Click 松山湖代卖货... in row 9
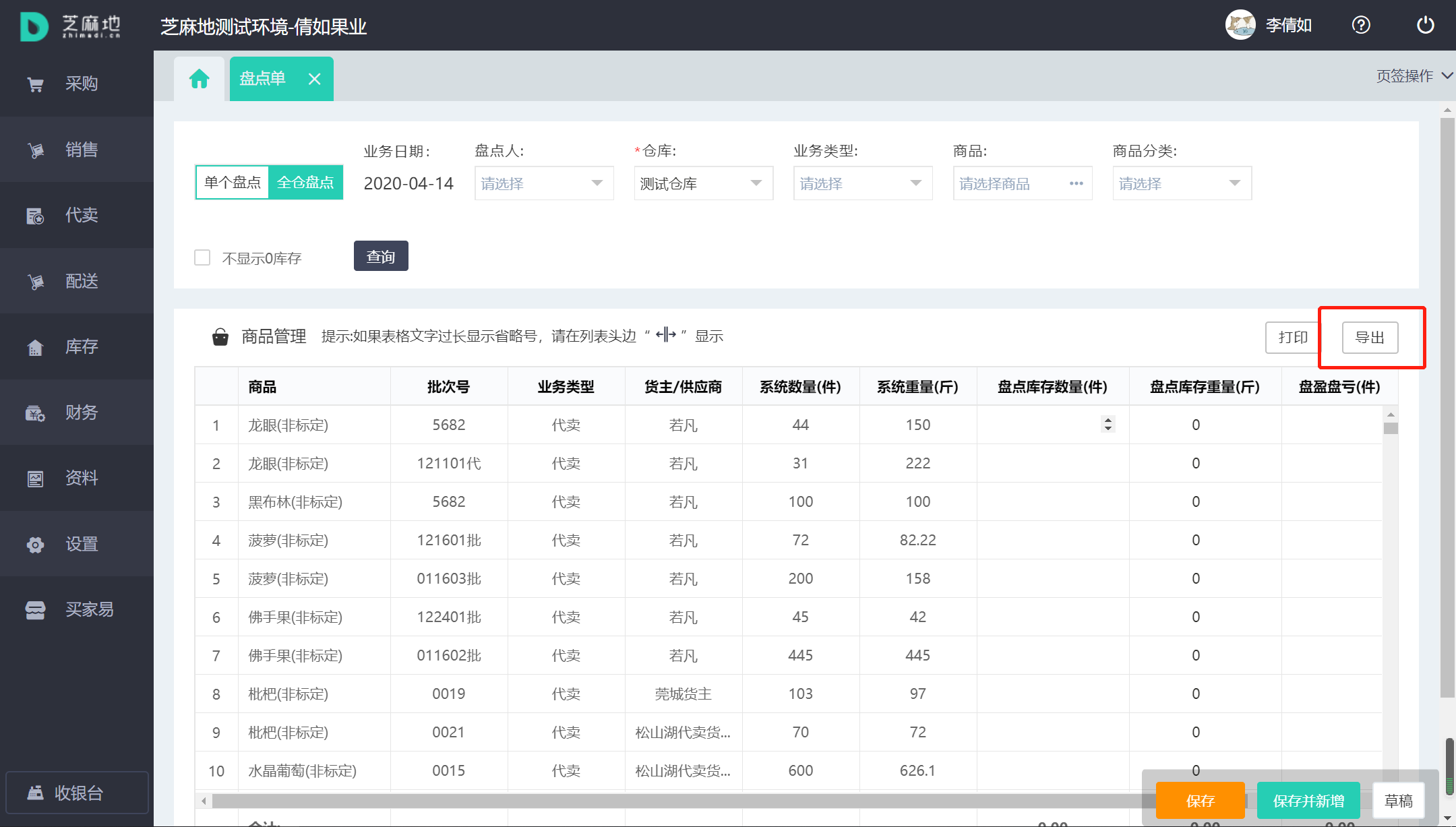The image size is (1456, 827). (683, 732)
